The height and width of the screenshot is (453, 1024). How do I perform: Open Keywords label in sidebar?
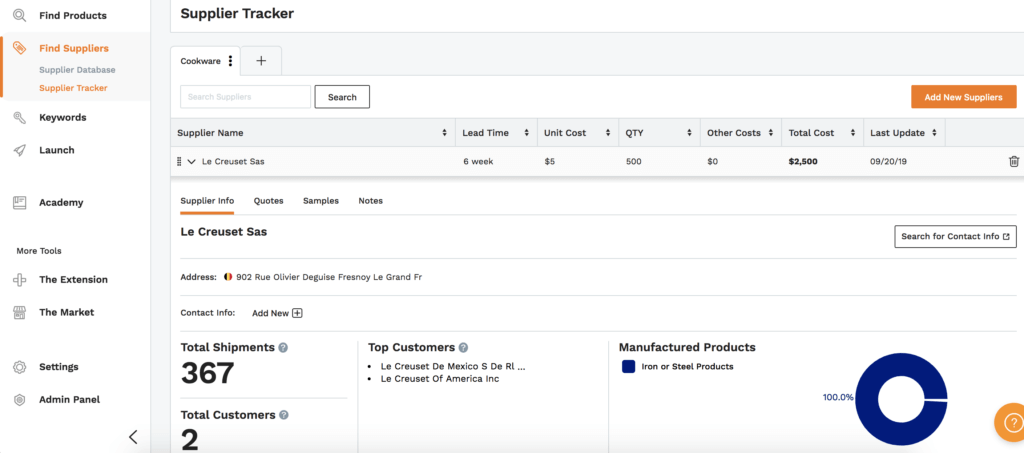63,117
